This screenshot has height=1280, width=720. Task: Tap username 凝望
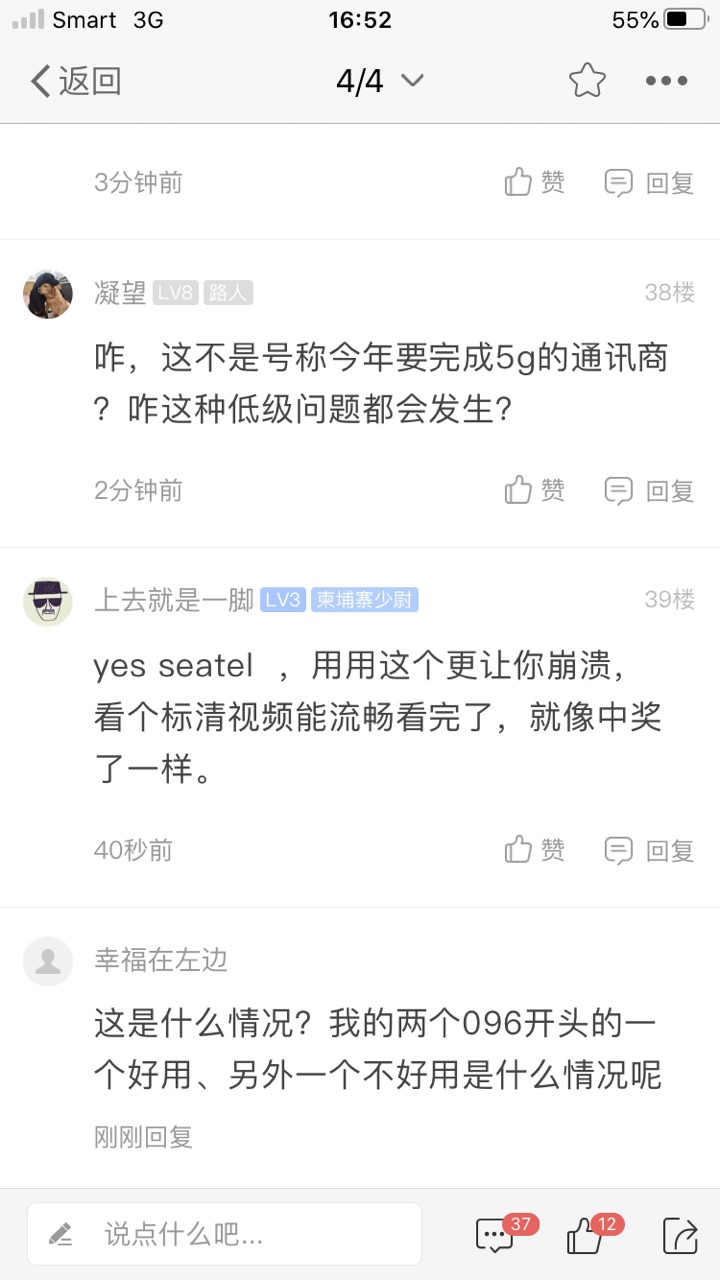click(120, 292)
